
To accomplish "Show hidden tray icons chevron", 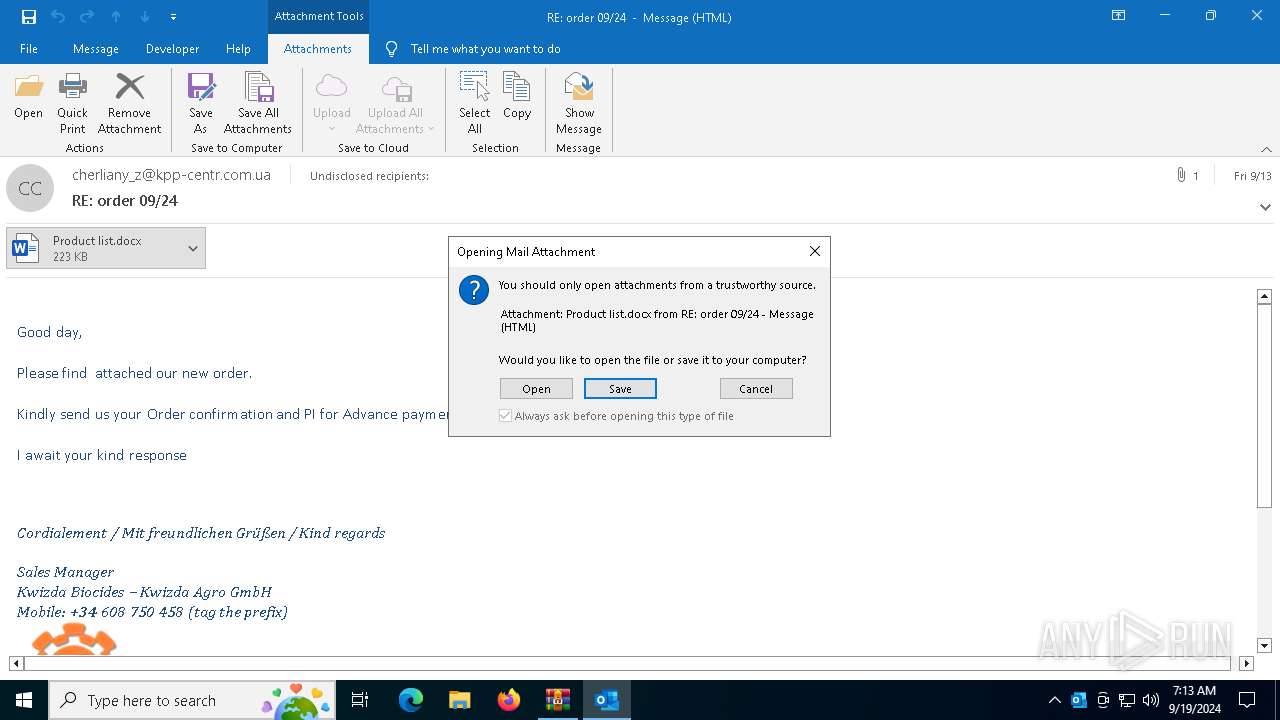I will pos(1054,700).
